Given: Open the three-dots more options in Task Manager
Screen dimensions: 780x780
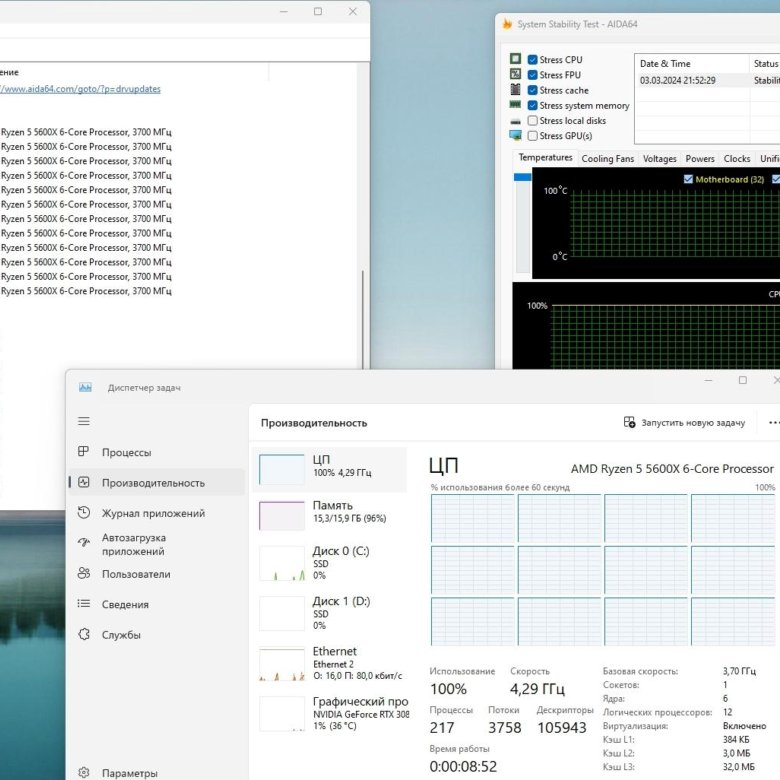Looking at the screenshot, I should point(774,423).
